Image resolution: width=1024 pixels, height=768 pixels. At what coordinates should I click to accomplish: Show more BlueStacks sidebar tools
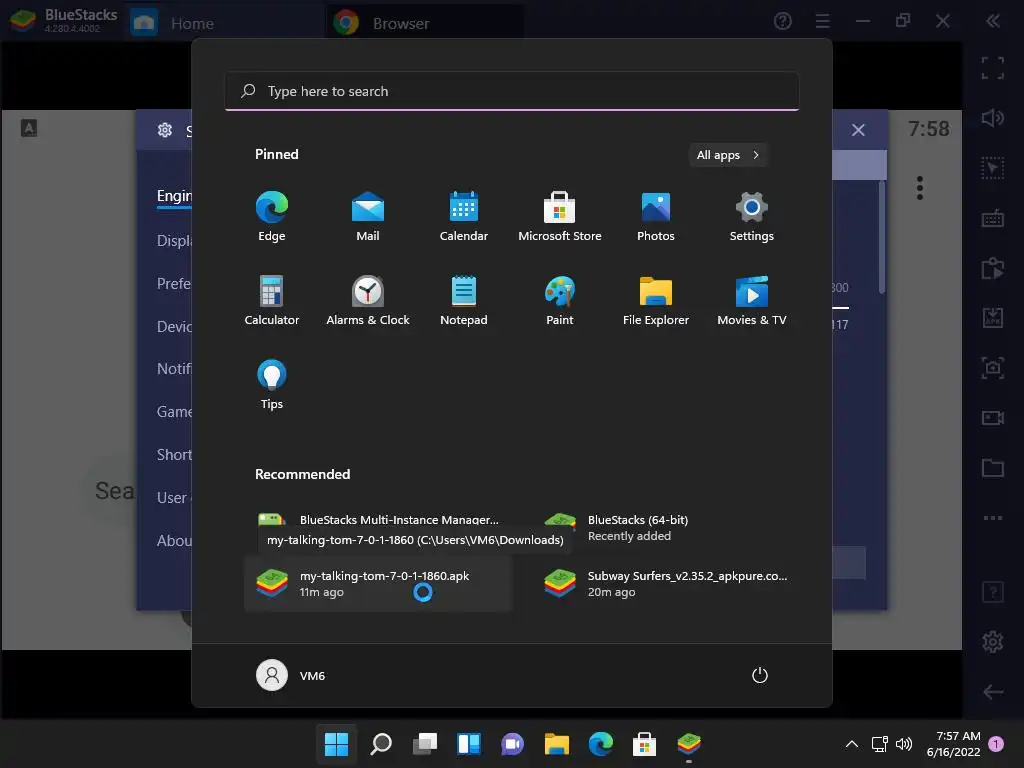point(993,518)
